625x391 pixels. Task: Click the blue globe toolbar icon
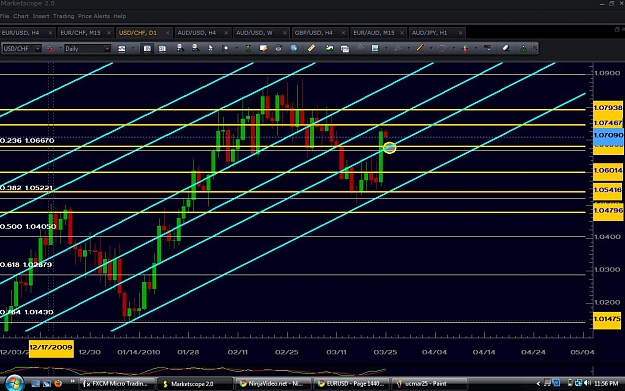tap(294, 48)
